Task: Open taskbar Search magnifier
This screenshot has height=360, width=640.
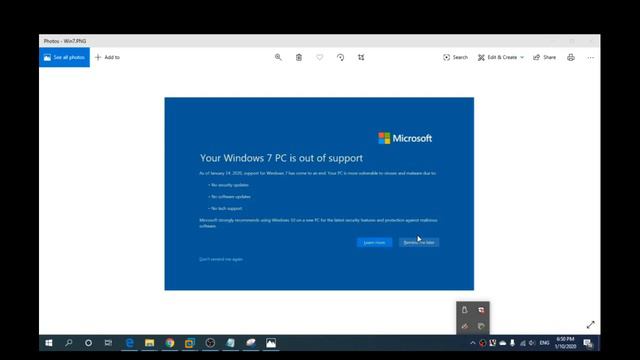Action: (x=69, y=343)
